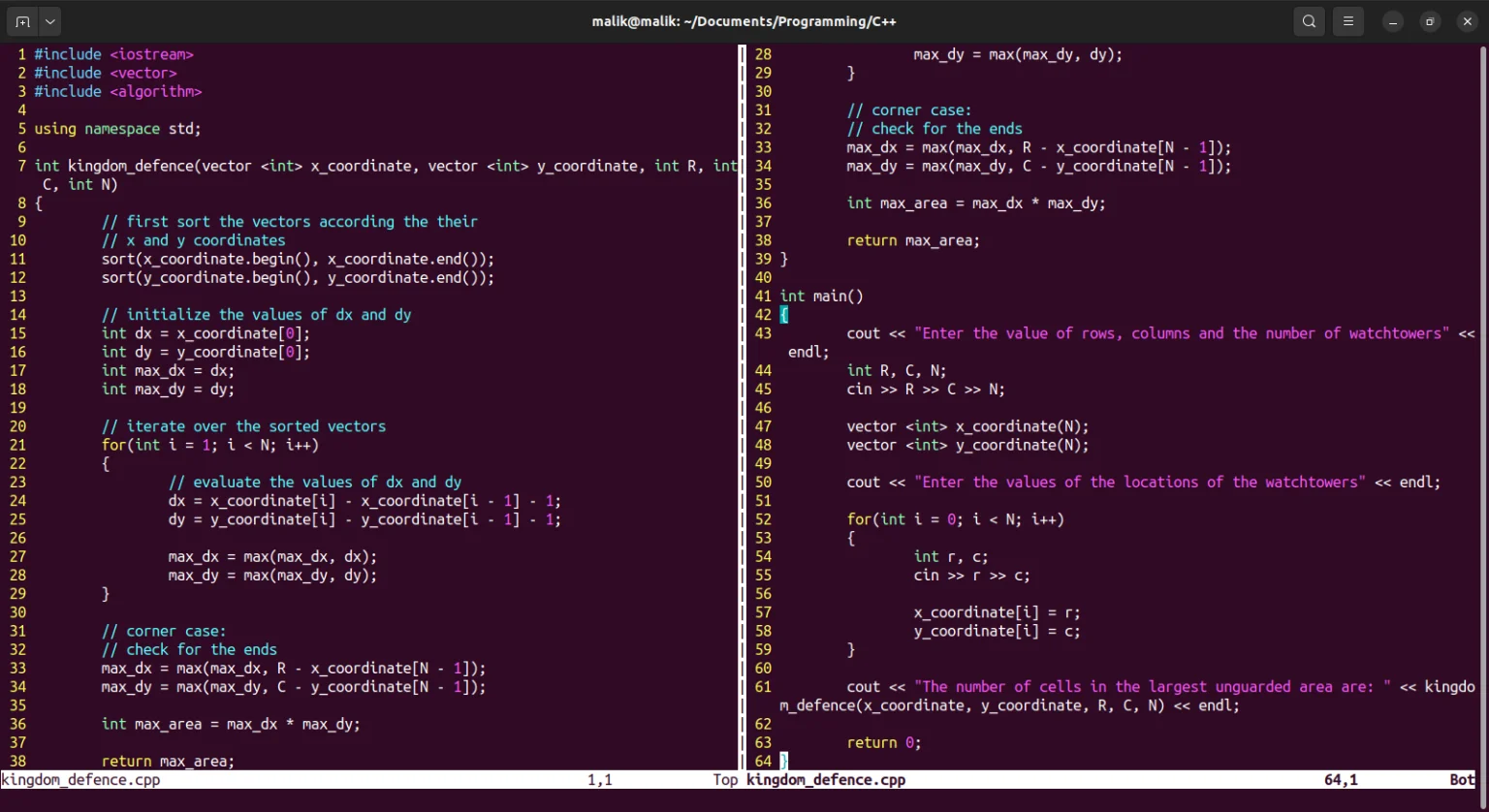
Task: Expand the new tab dropdown arrow
Action: 50,21
